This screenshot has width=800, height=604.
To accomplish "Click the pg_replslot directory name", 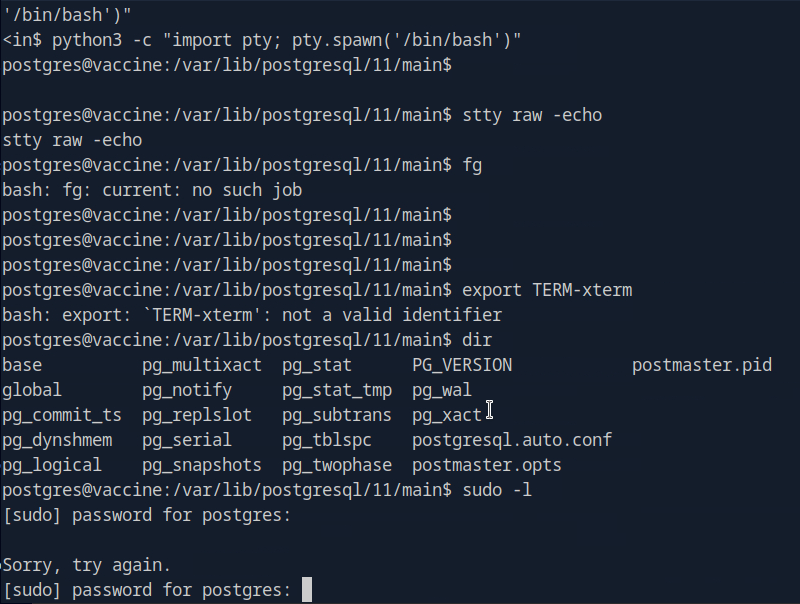I will (196, 415).
